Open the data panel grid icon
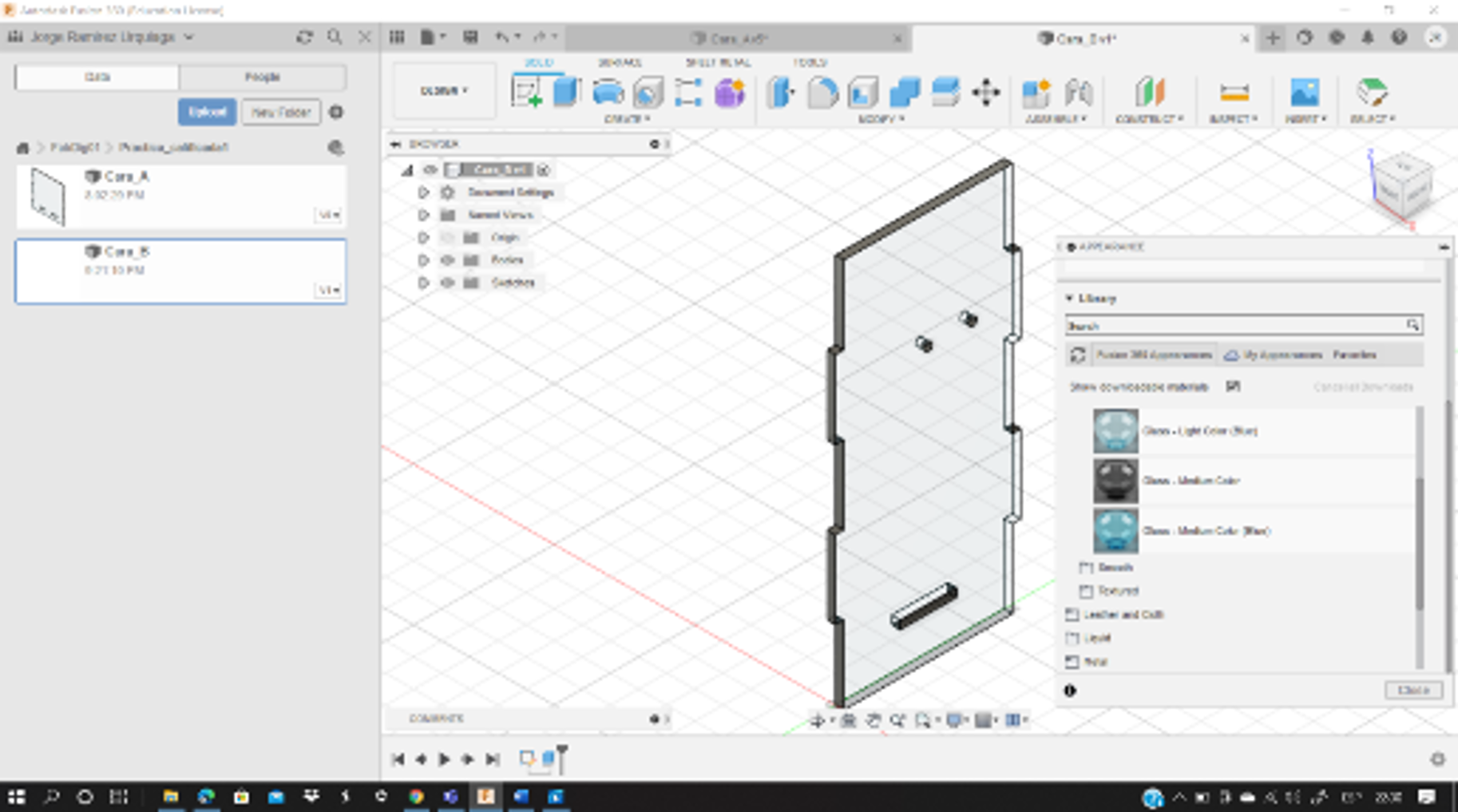The height and width of the screenshot is (812, 1458). click(x=397, y=37)
